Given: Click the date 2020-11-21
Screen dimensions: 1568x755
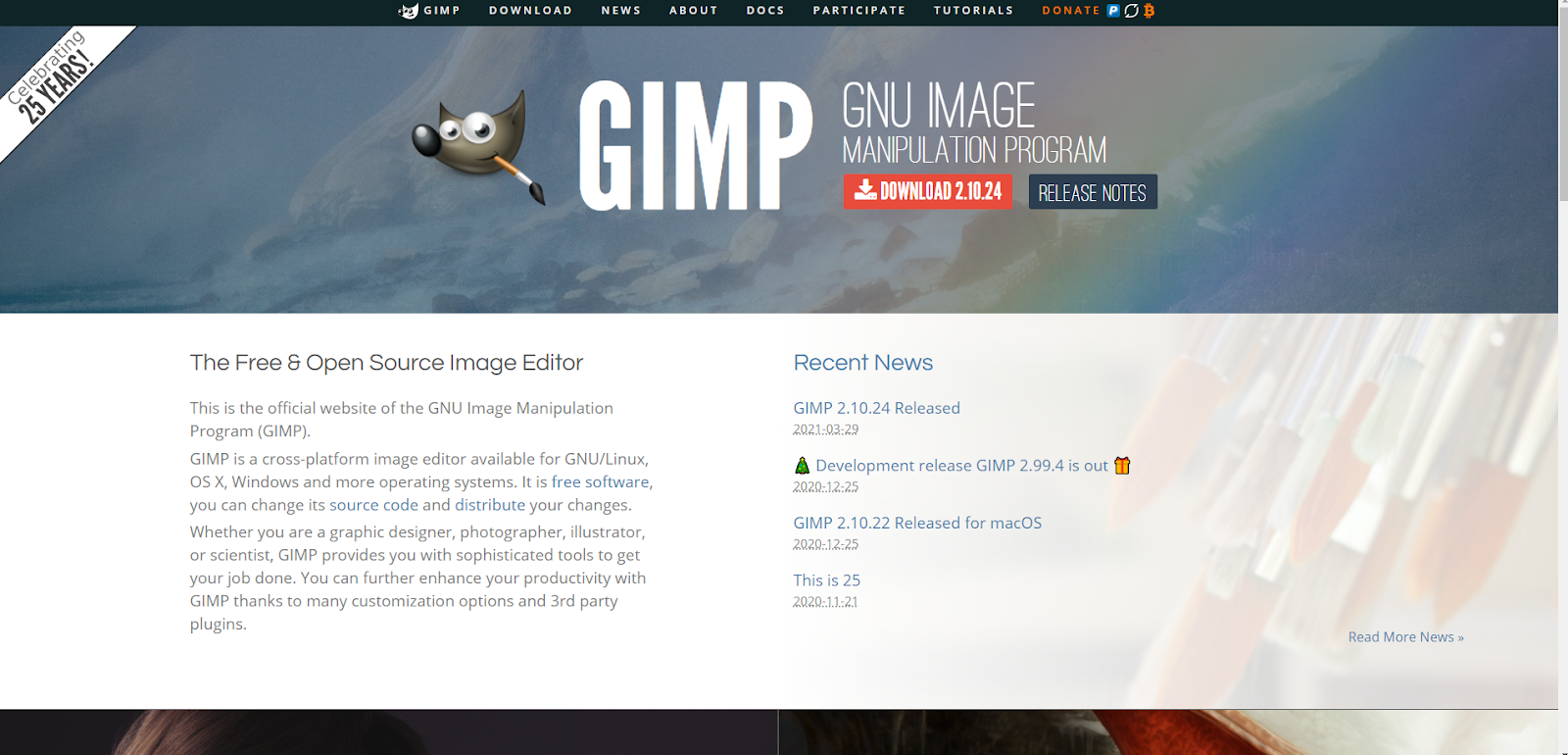Looking at the screenshot, I should 825,602.
